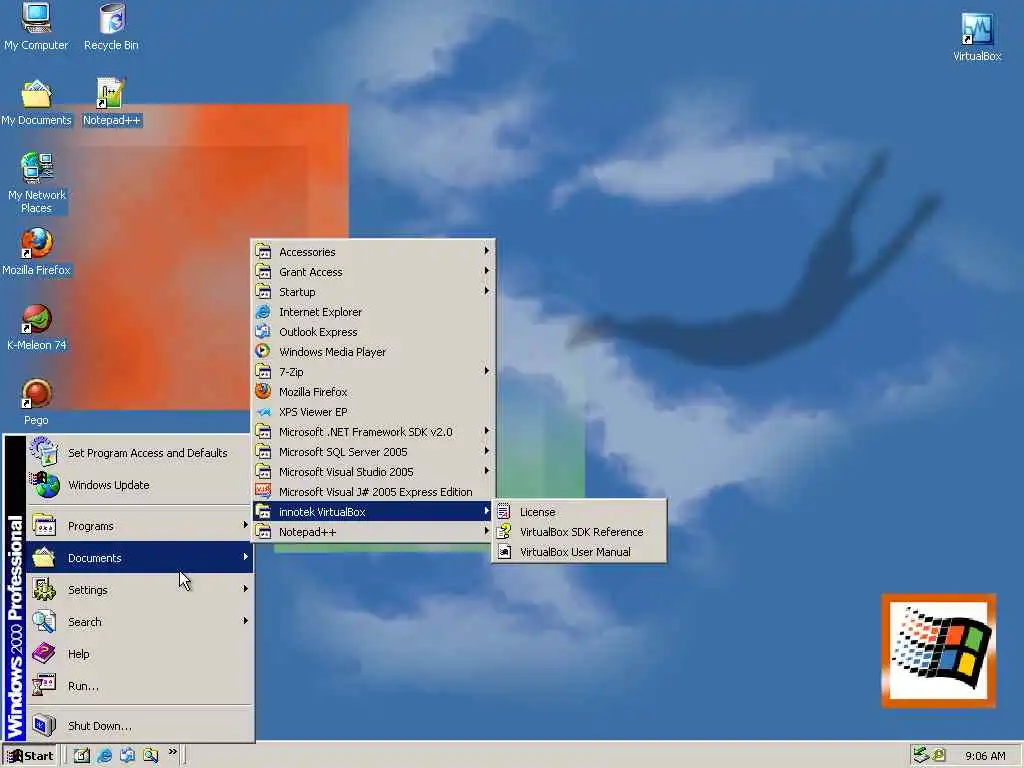Expand the Accessories submenu arrow

click(487, 251)
